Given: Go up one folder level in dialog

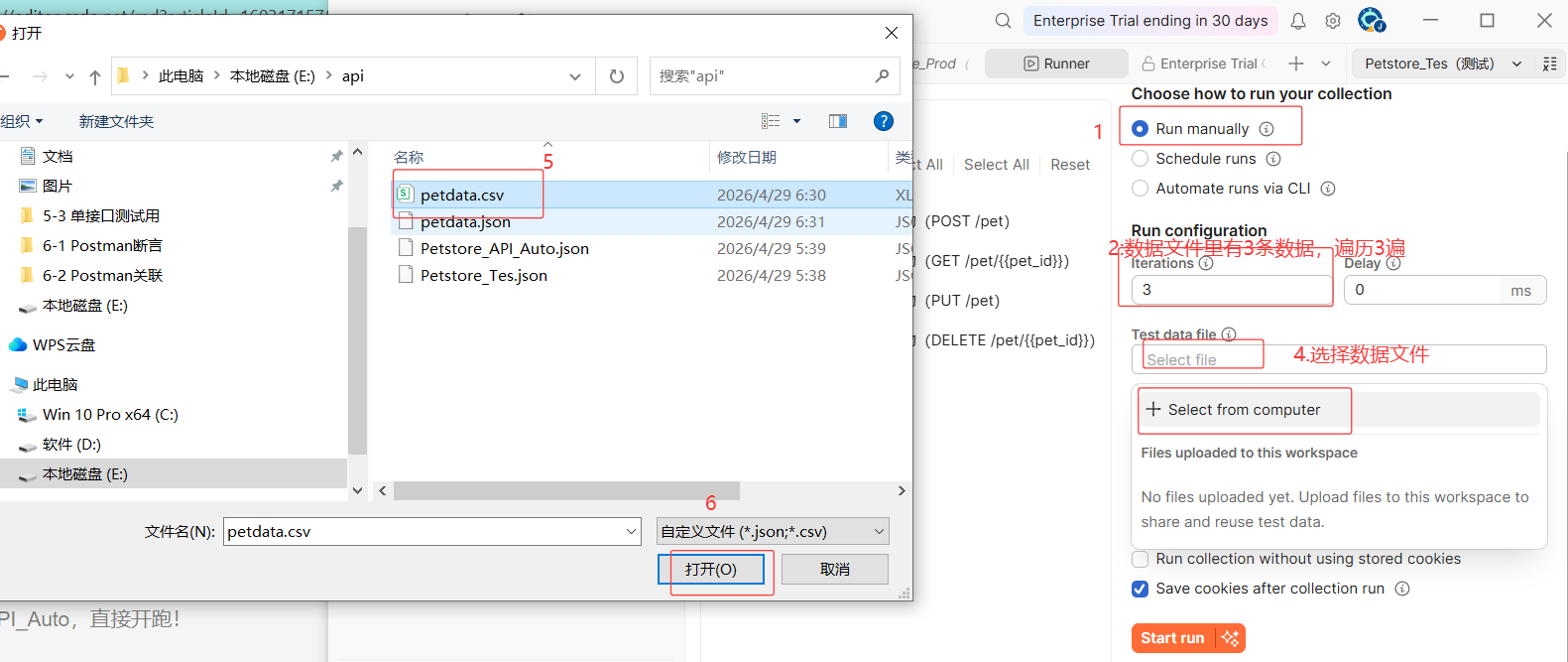Looking at the screenshot, I should 95,76.
